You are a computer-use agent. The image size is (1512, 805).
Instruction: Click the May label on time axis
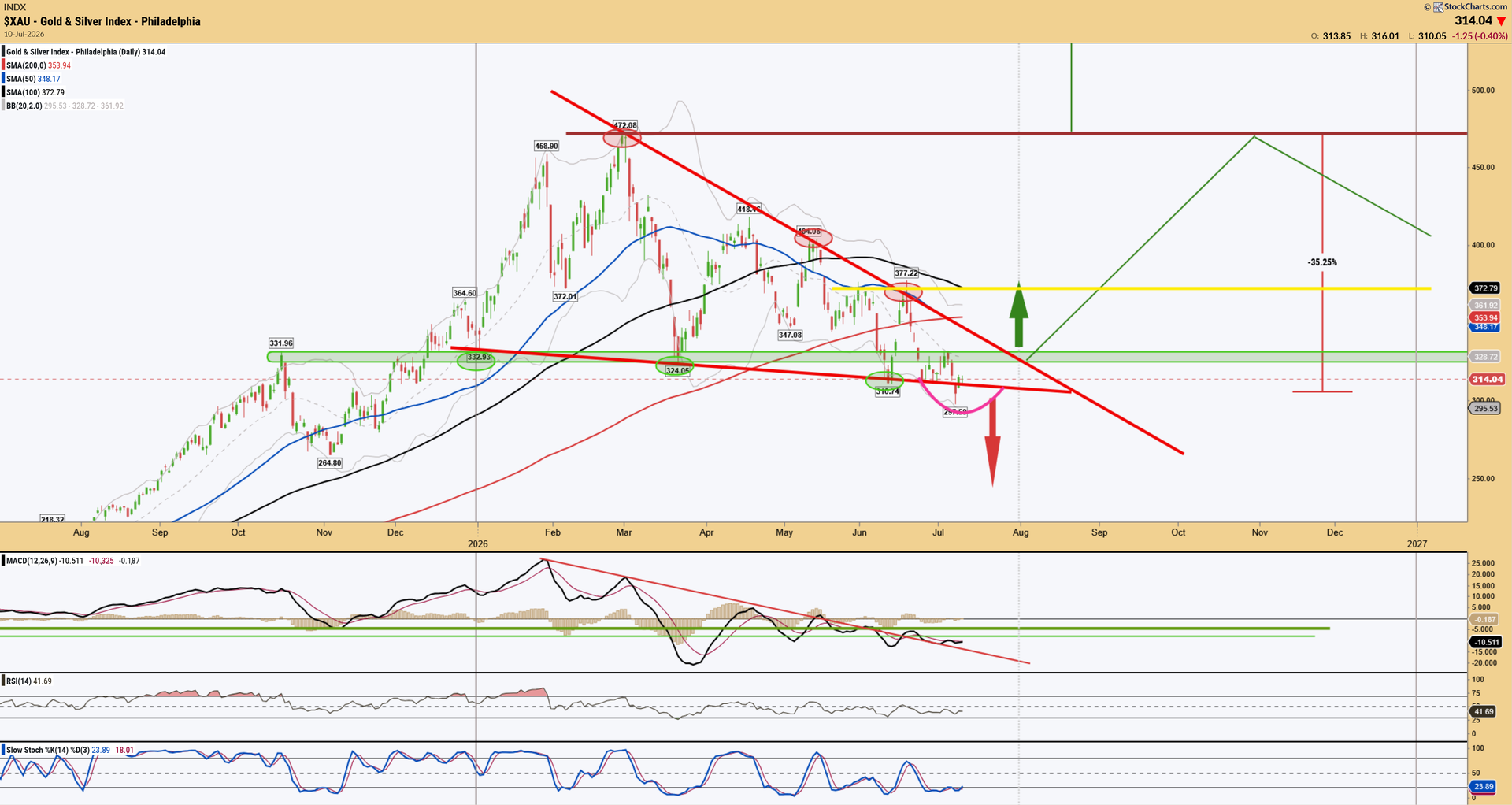pyautogui.click(x=784, y=532)
